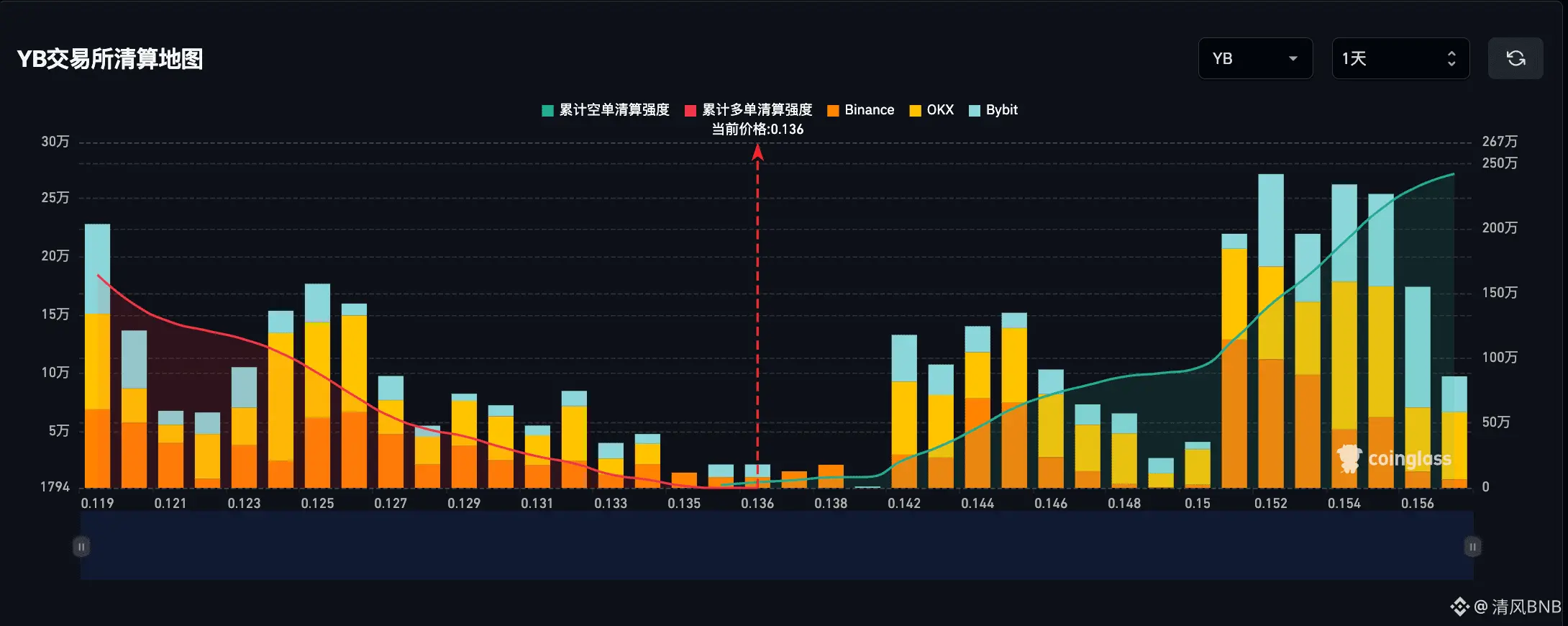Hide the Binance series via legend
The height and width of the screenshot is (626, 1568).
[x=861, y=110]
